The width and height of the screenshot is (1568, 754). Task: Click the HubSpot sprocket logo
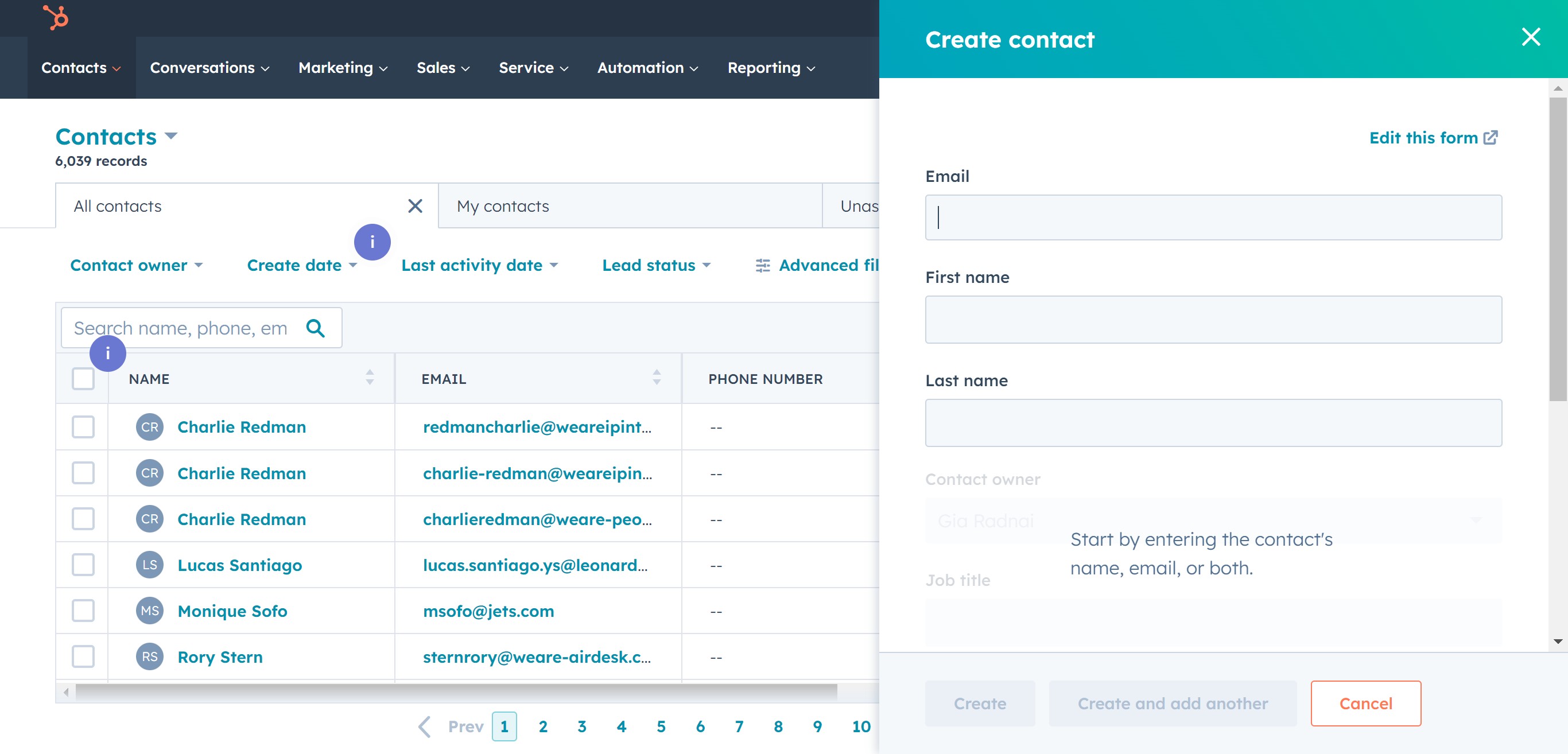pos(56,17)
